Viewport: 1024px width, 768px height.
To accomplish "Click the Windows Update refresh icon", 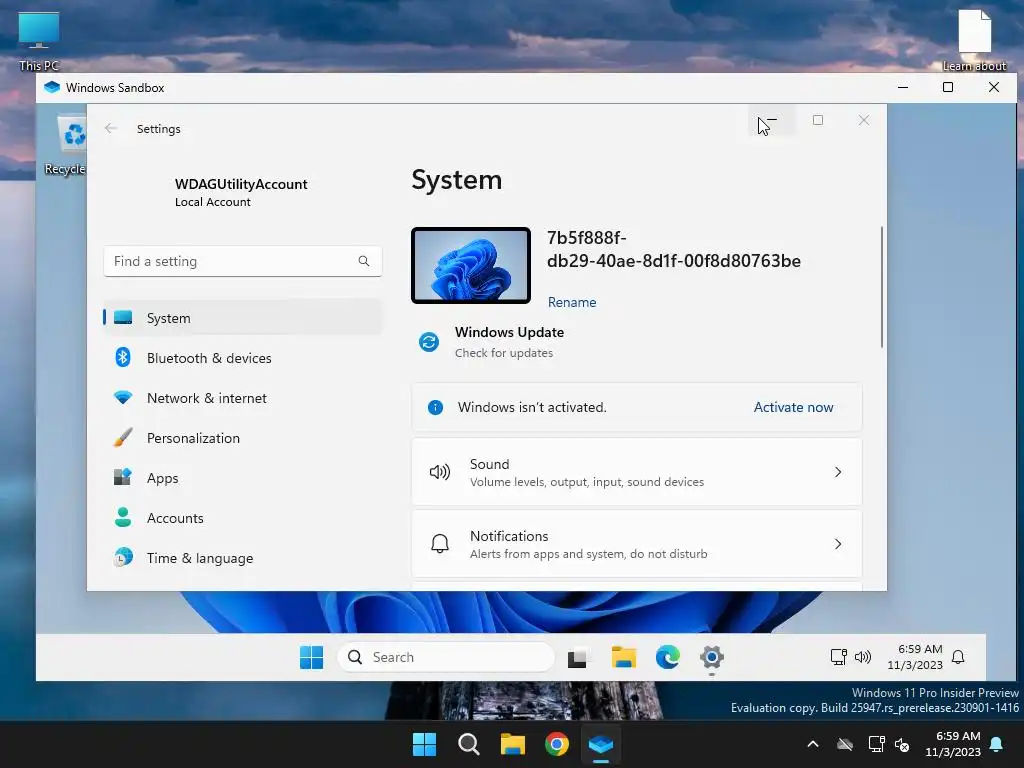I will (429, 342).
